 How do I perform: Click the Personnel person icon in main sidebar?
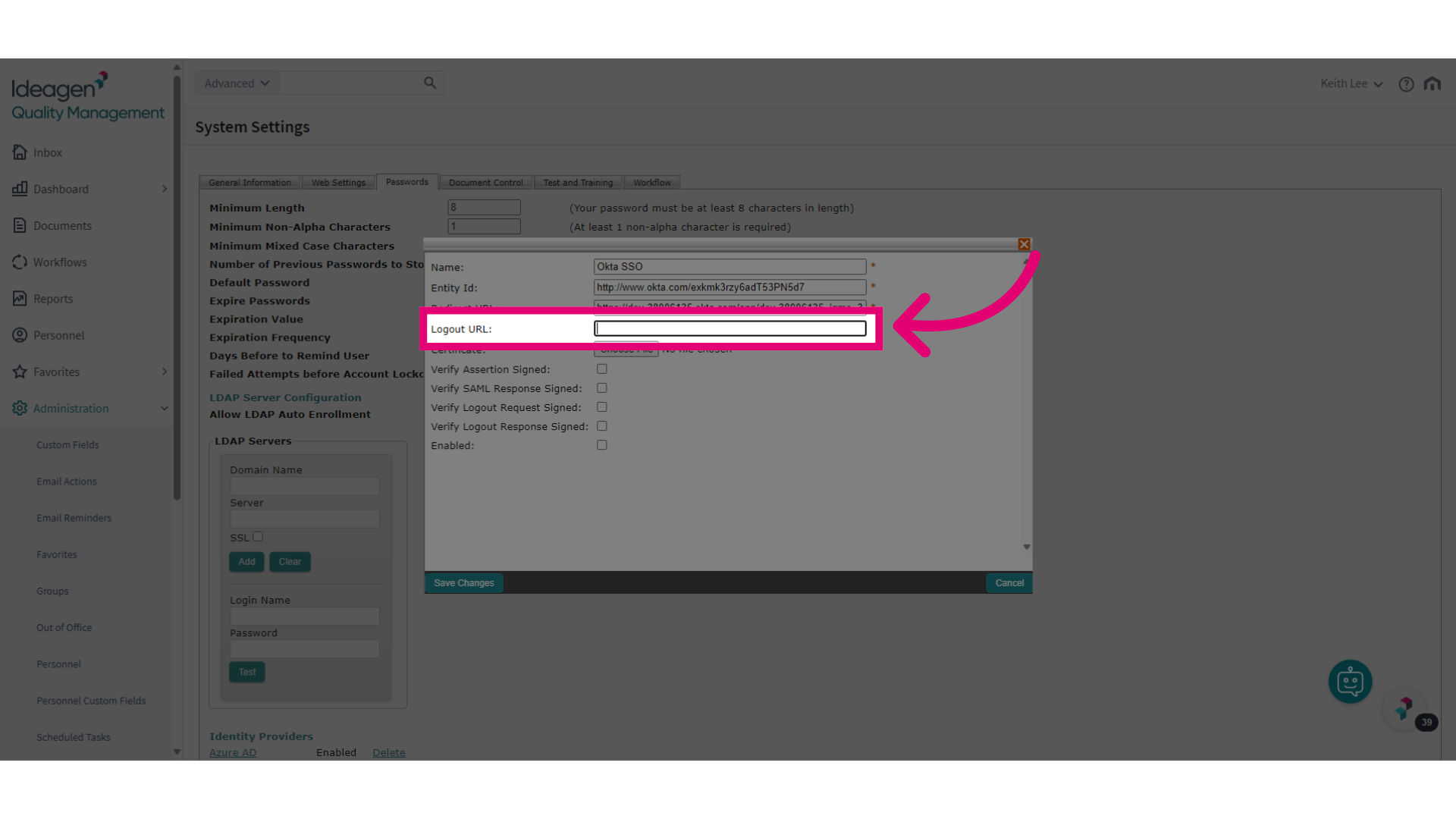(x=20, y=334)
